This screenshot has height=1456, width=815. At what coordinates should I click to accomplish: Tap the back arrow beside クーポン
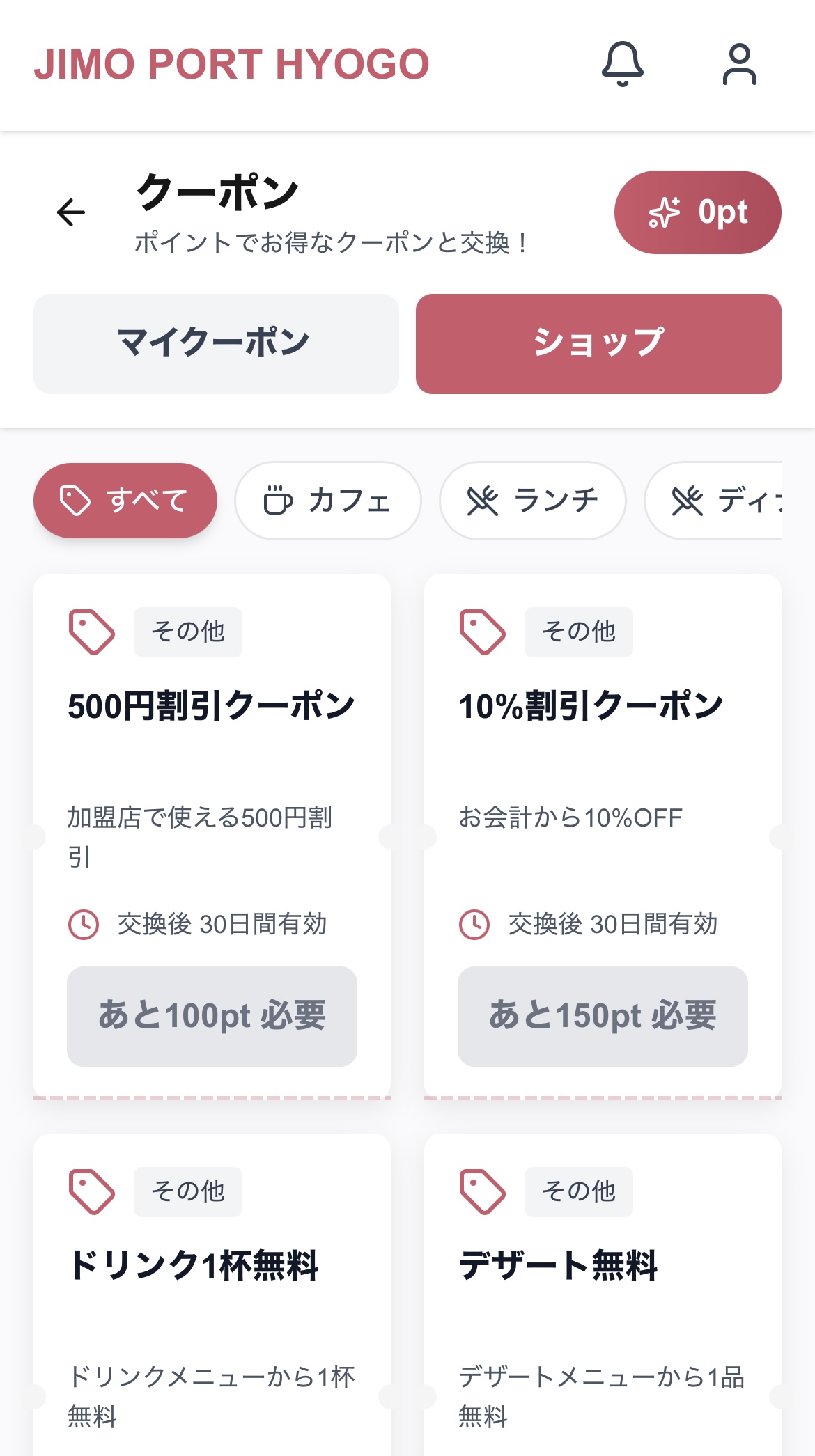tap(71, 212)
